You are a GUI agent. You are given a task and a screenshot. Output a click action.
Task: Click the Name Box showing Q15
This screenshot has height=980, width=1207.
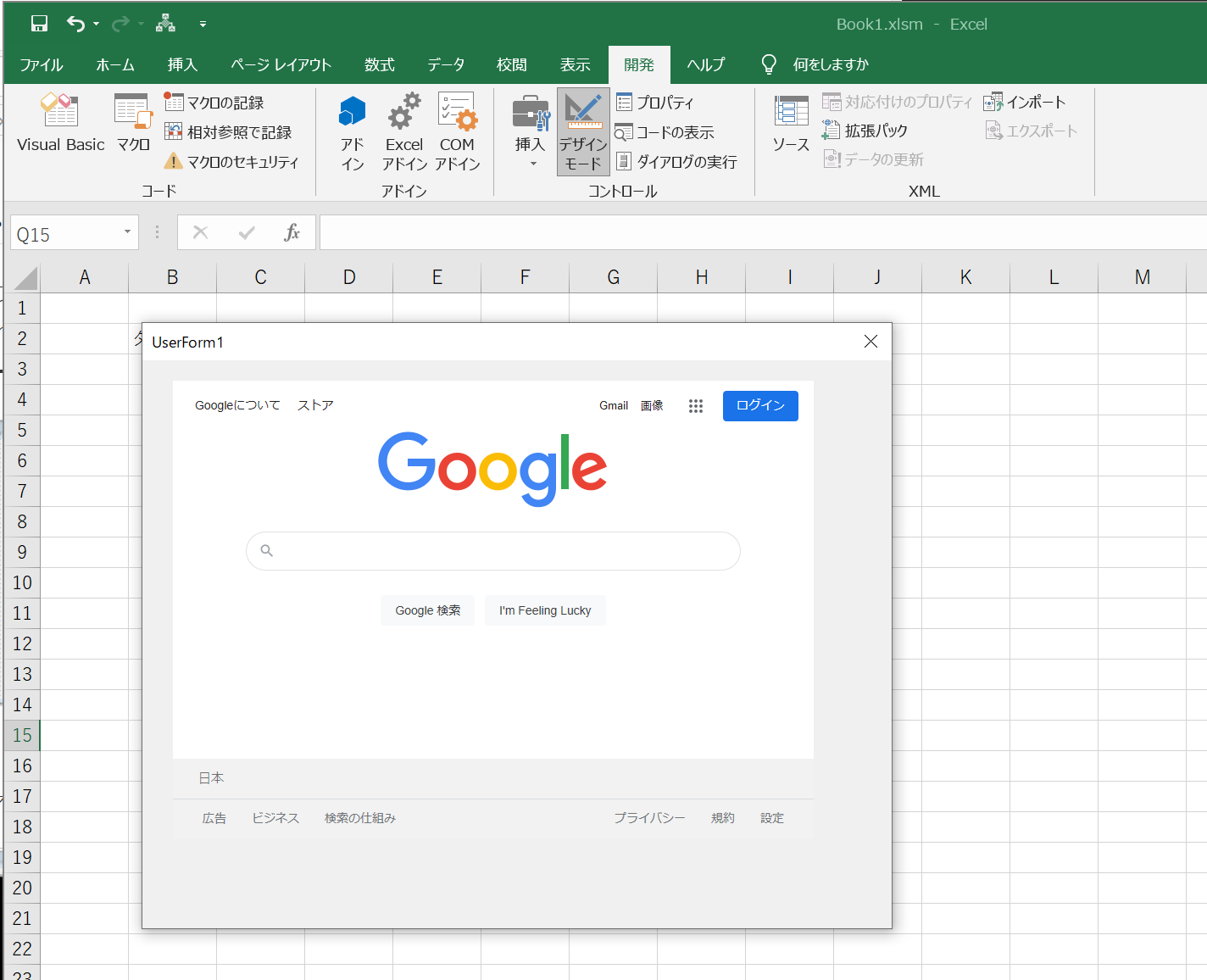click(x=64, y=234)
